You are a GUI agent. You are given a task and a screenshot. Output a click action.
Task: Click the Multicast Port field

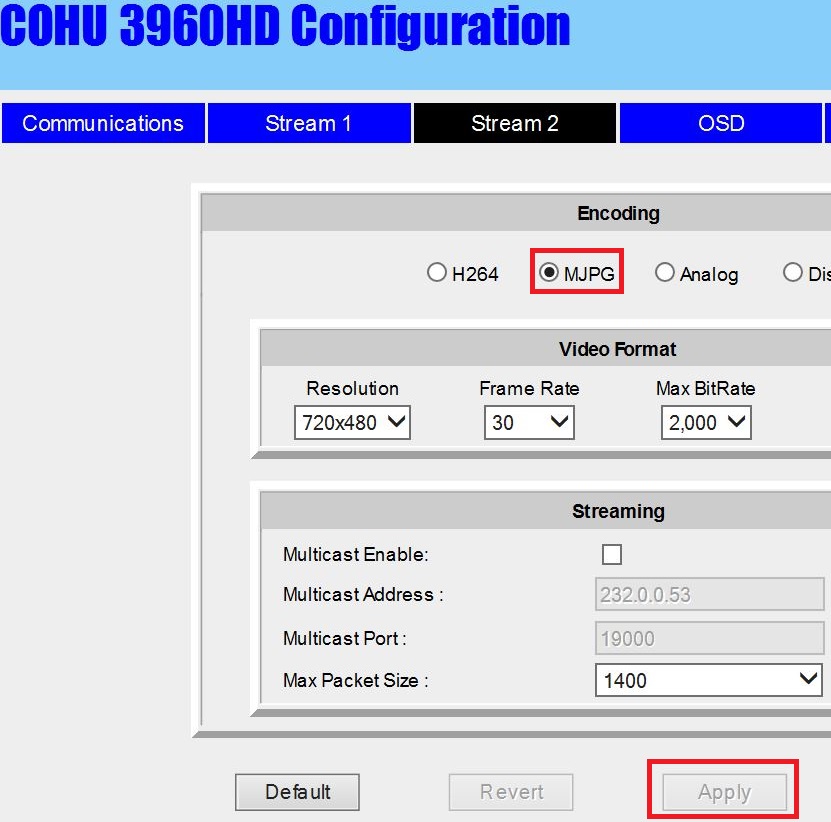(x=709, y=638)
